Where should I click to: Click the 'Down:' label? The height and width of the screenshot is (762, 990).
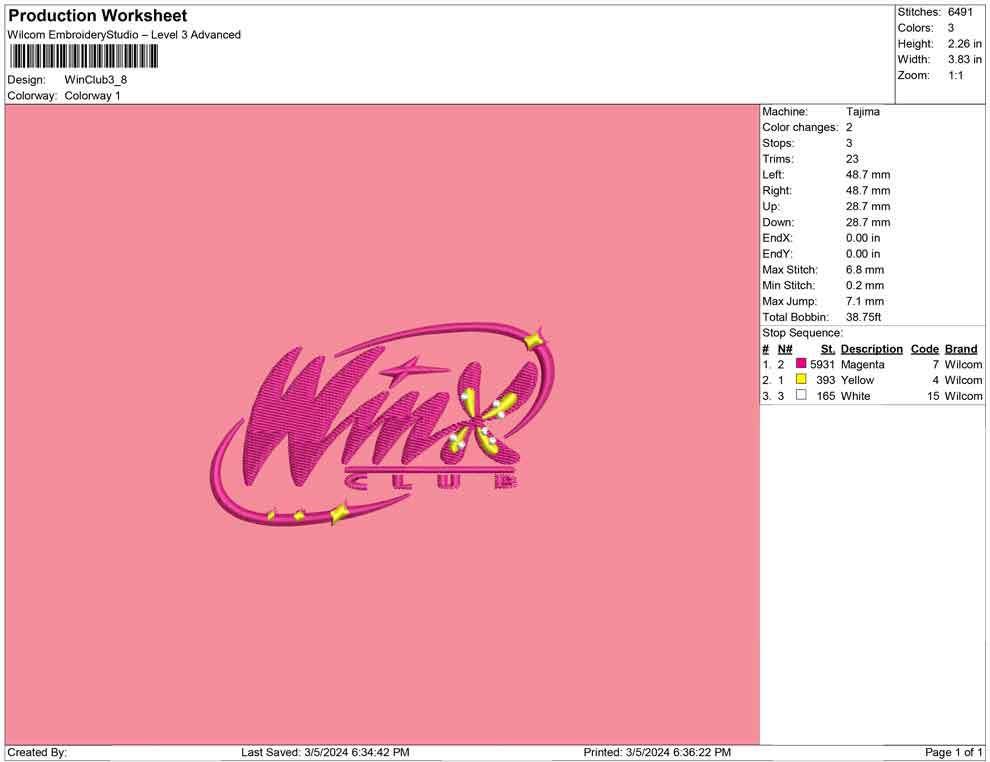(778, 222)
